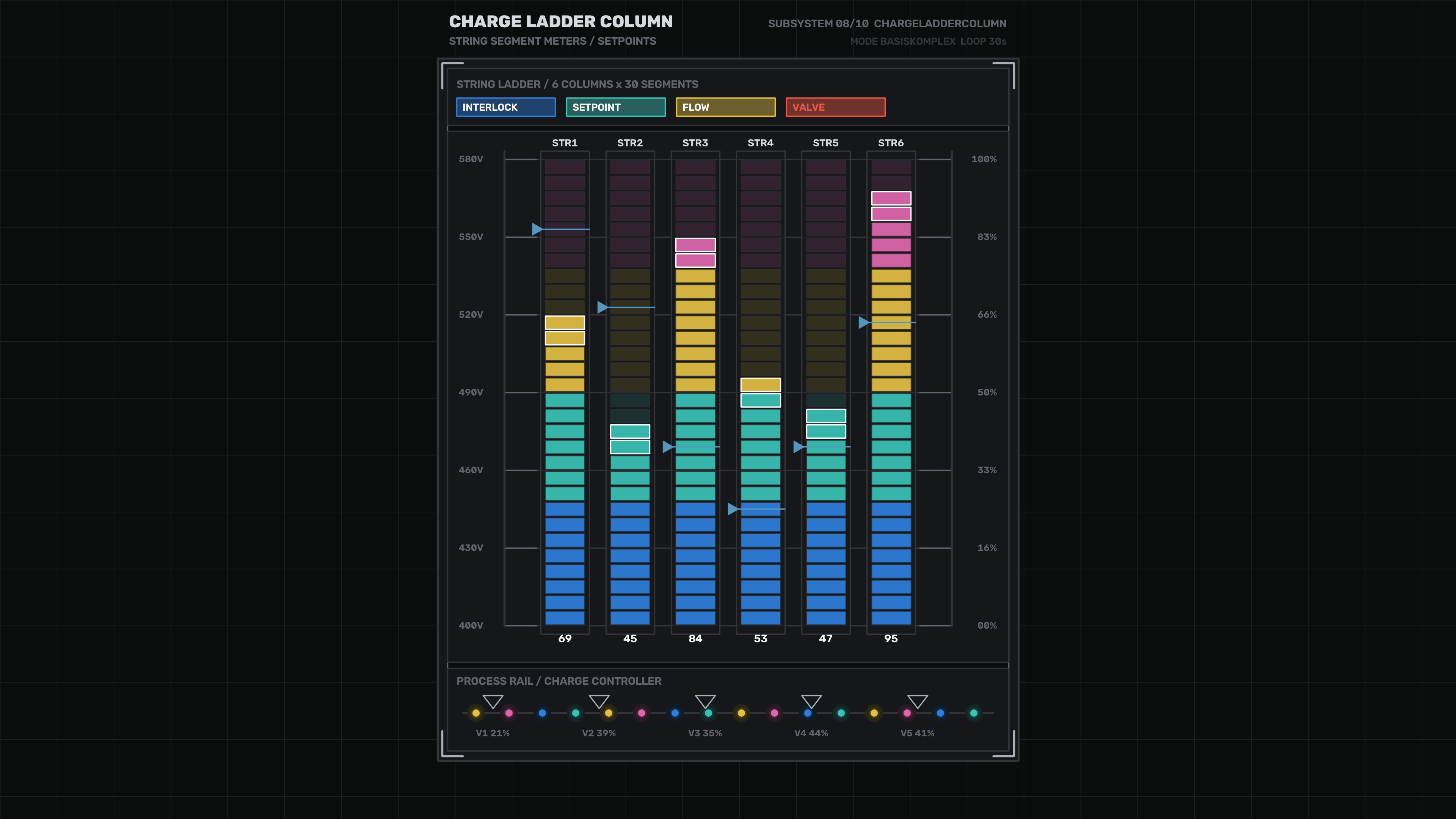Select the STR4 setpoint arrow marker
1456x819 pixels.
pos(733,509)
